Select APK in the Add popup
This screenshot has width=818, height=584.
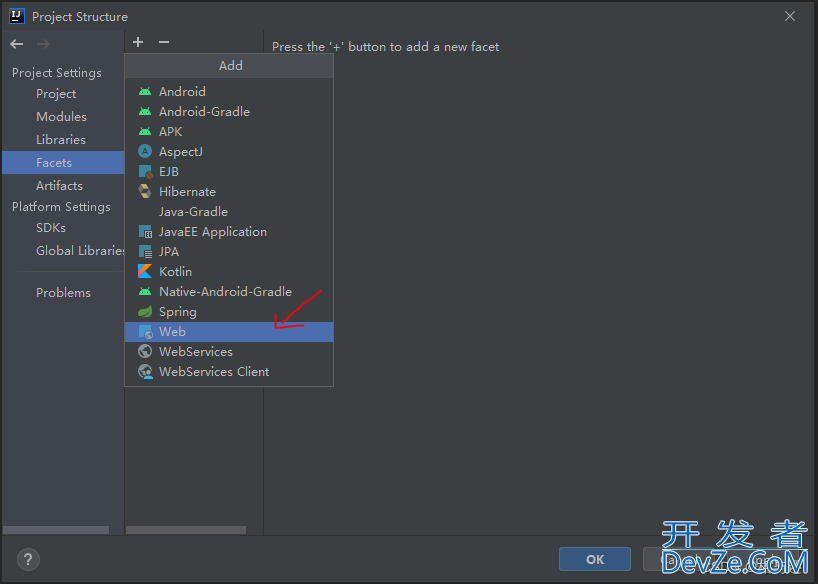[x=229, y=132]
